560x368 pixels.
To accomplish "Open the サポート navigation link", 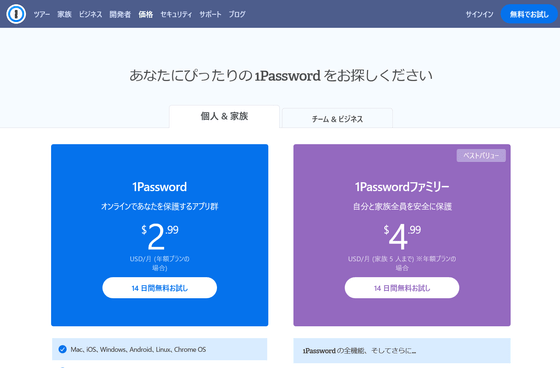I will [x=210, y=14].
